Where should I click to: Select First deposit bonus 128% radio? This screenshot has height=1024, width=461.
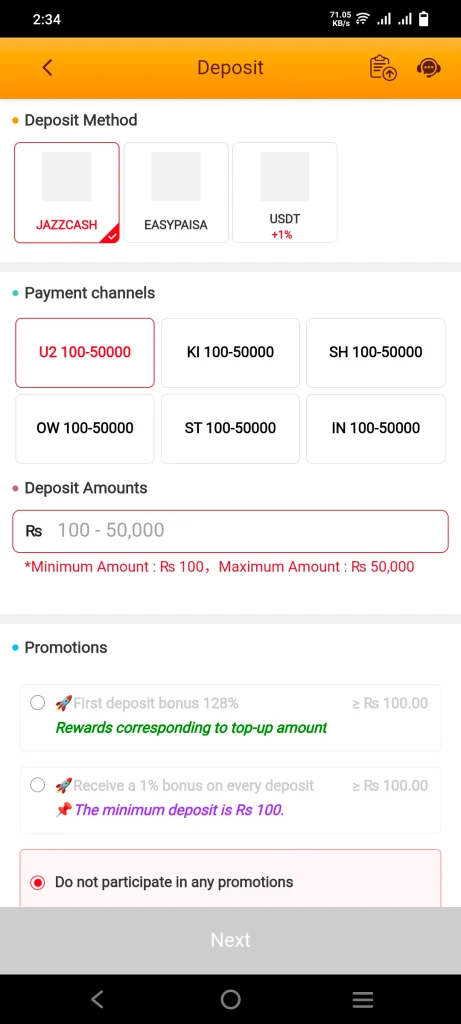point(38,703)
